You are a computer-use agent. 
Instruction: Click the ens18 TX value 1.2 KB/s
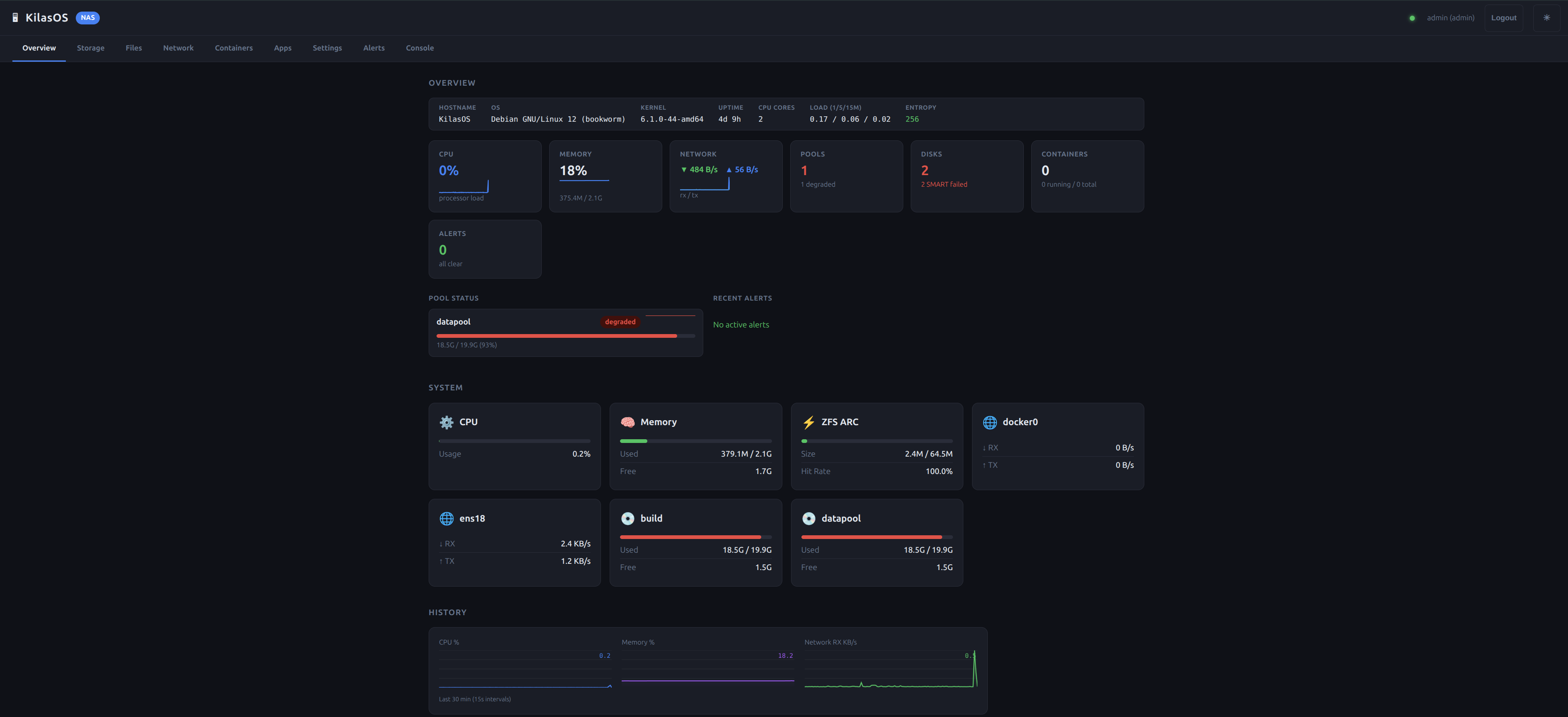575,561
